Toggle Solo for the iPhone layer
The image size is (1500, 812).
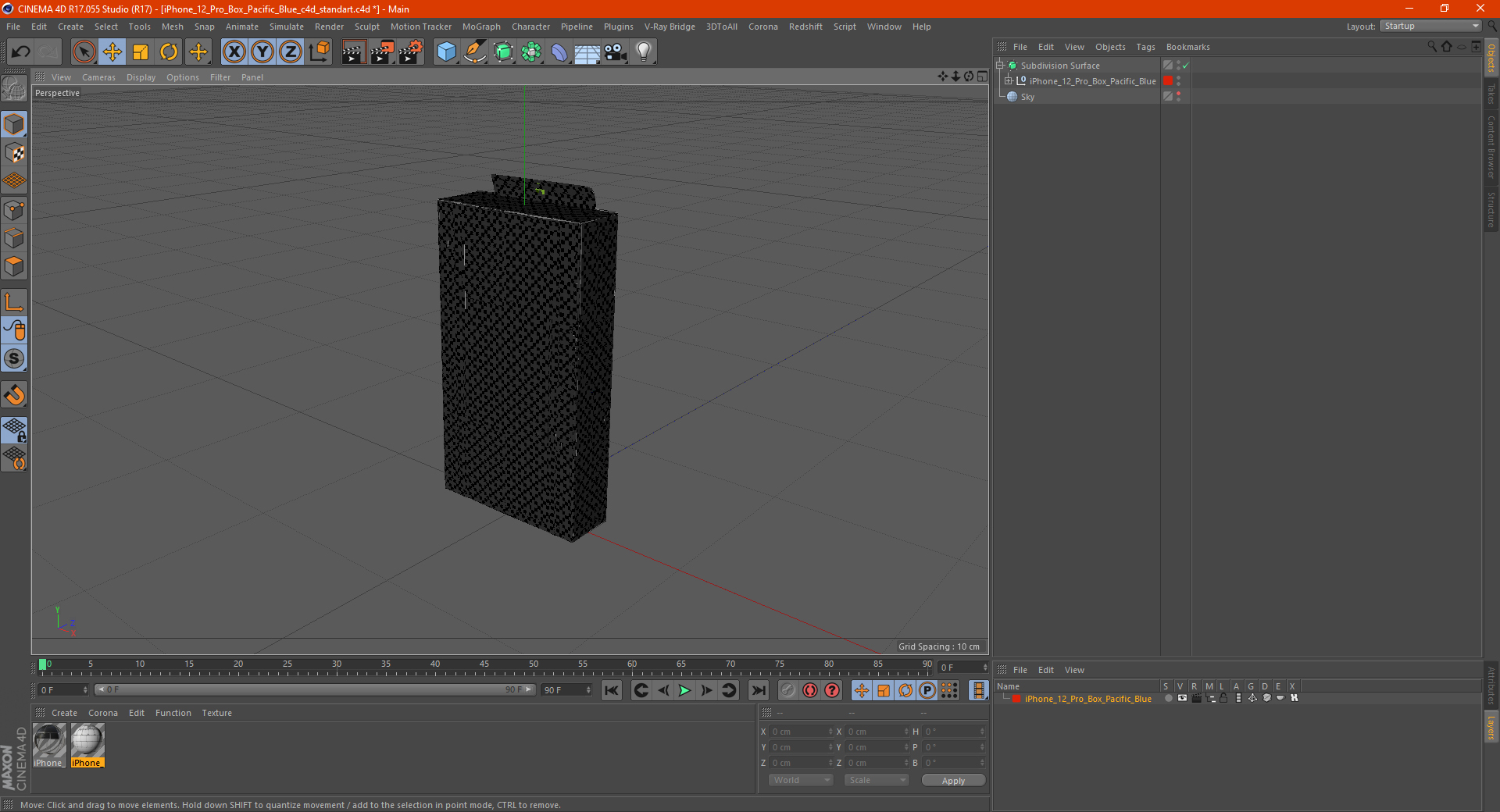click(1168, 699)
